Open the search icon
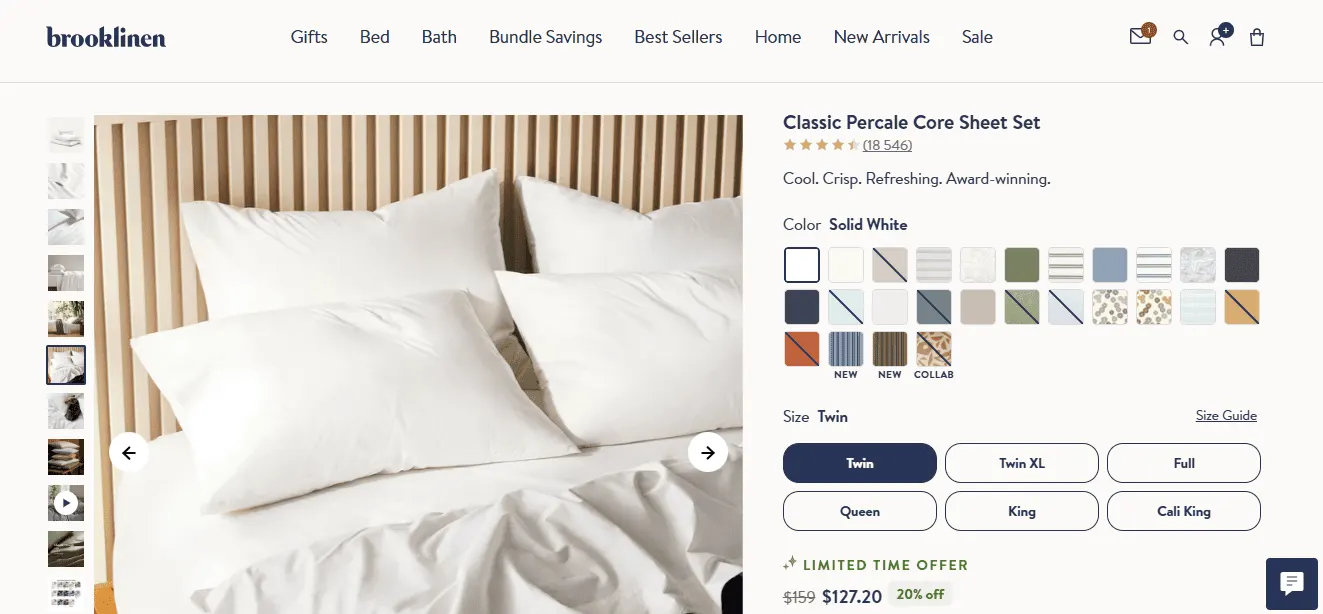The width and height of the screenshot is (1323, 614). click(1180, 37)
